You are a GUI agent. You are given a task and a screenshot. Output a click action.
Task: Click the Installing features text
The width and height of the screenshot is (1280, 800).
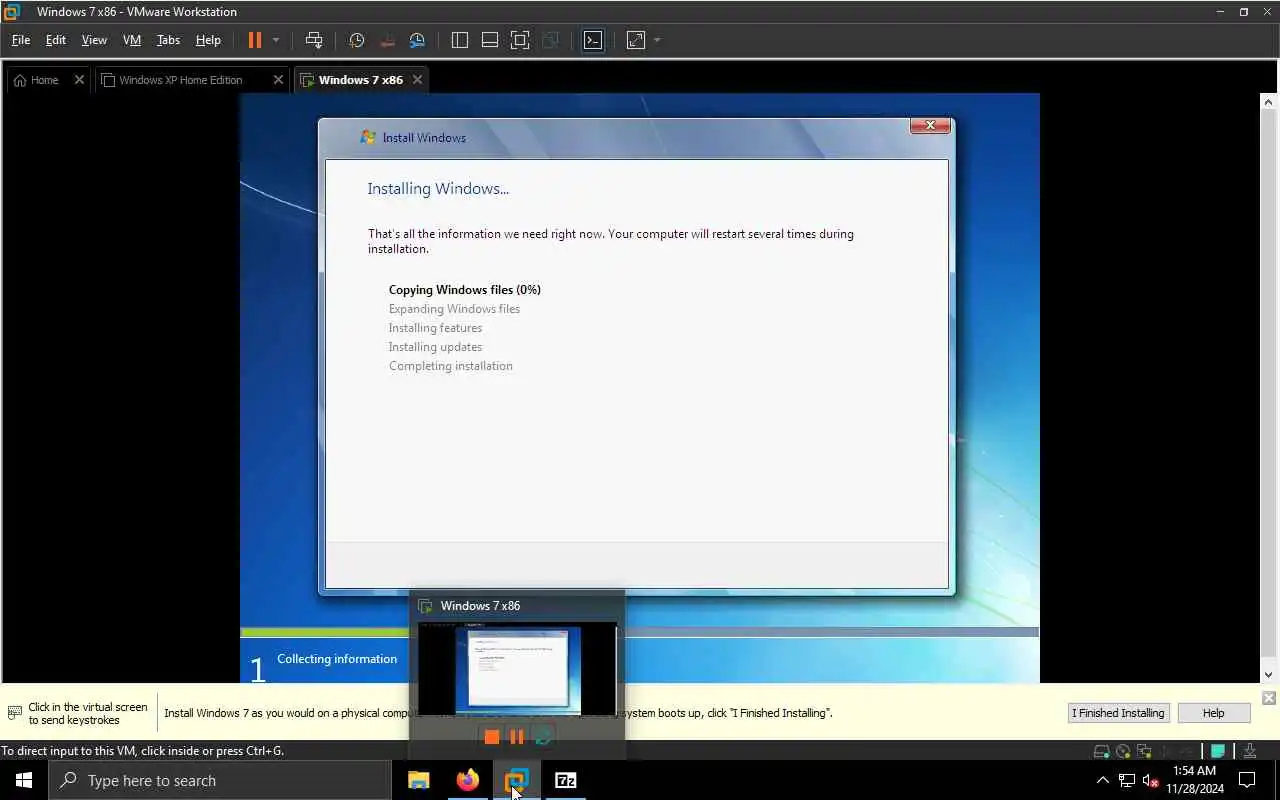click(x=435, y=328)
